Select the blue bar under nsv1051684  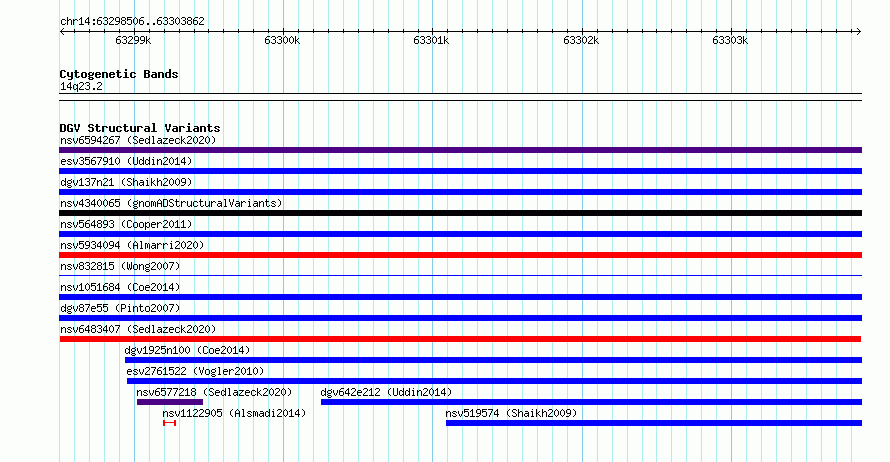pos(460,297)
